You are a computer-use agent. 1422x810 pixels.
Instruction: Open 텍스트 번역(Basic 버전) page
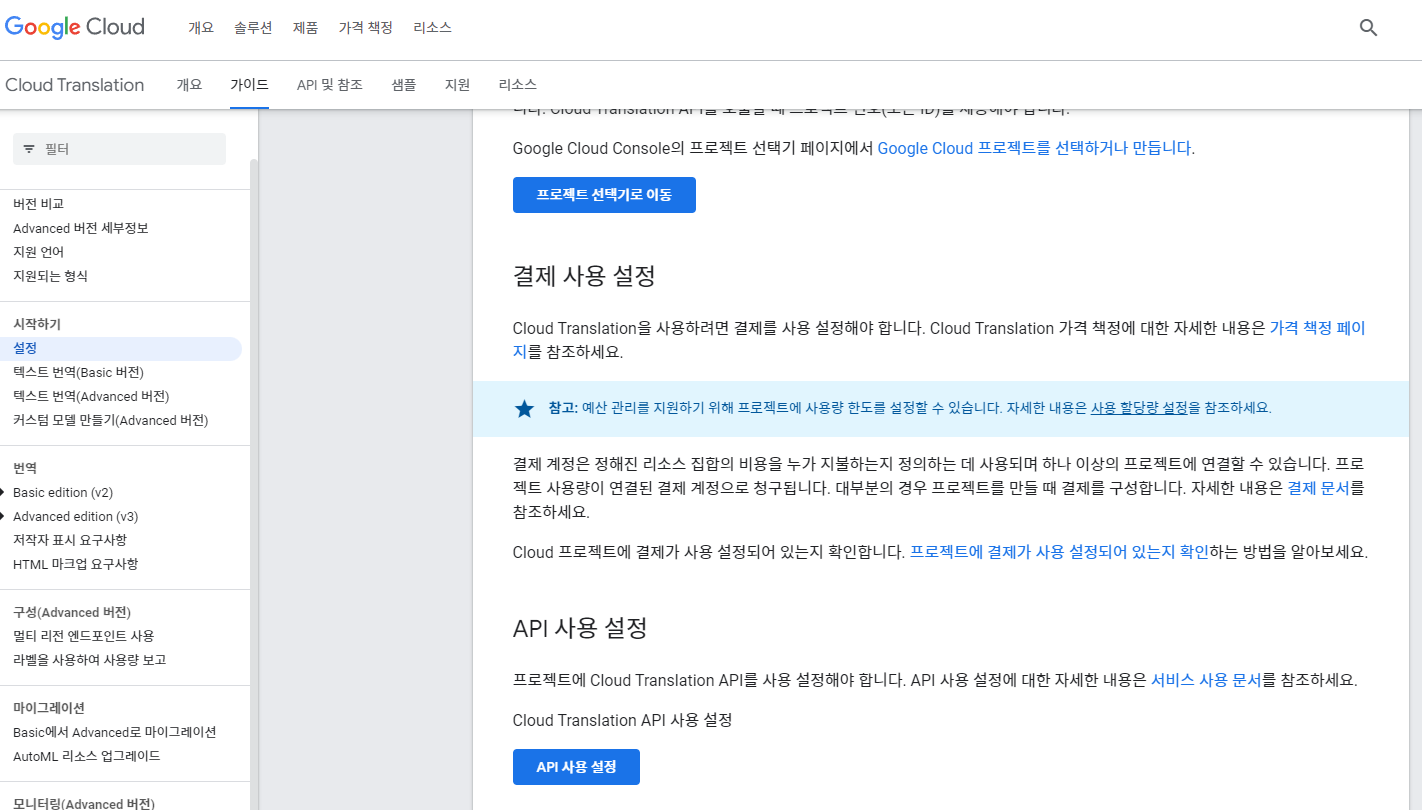[79, 372]
